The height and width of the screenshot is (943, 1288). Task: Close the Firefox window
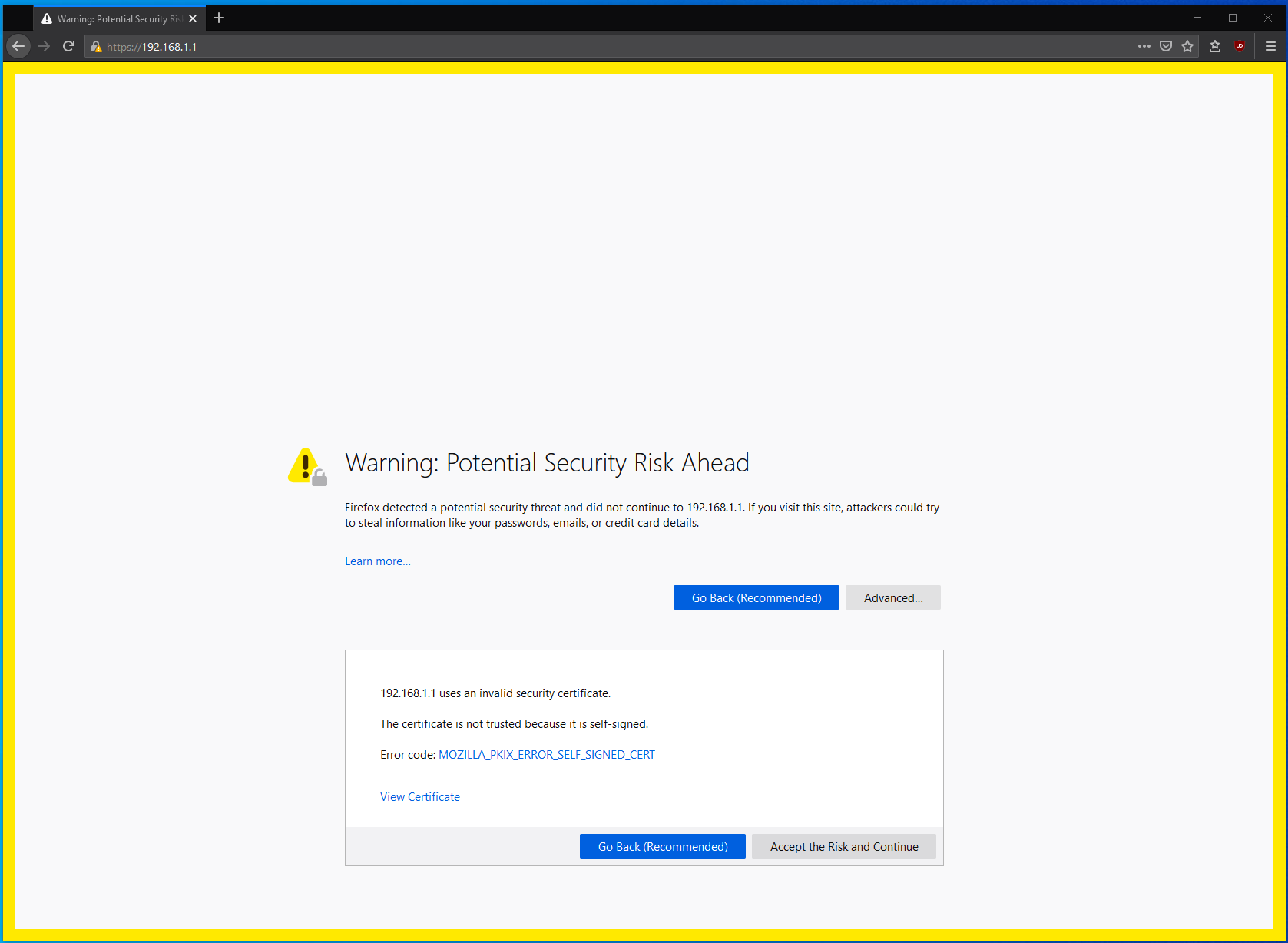[1268, 18]
